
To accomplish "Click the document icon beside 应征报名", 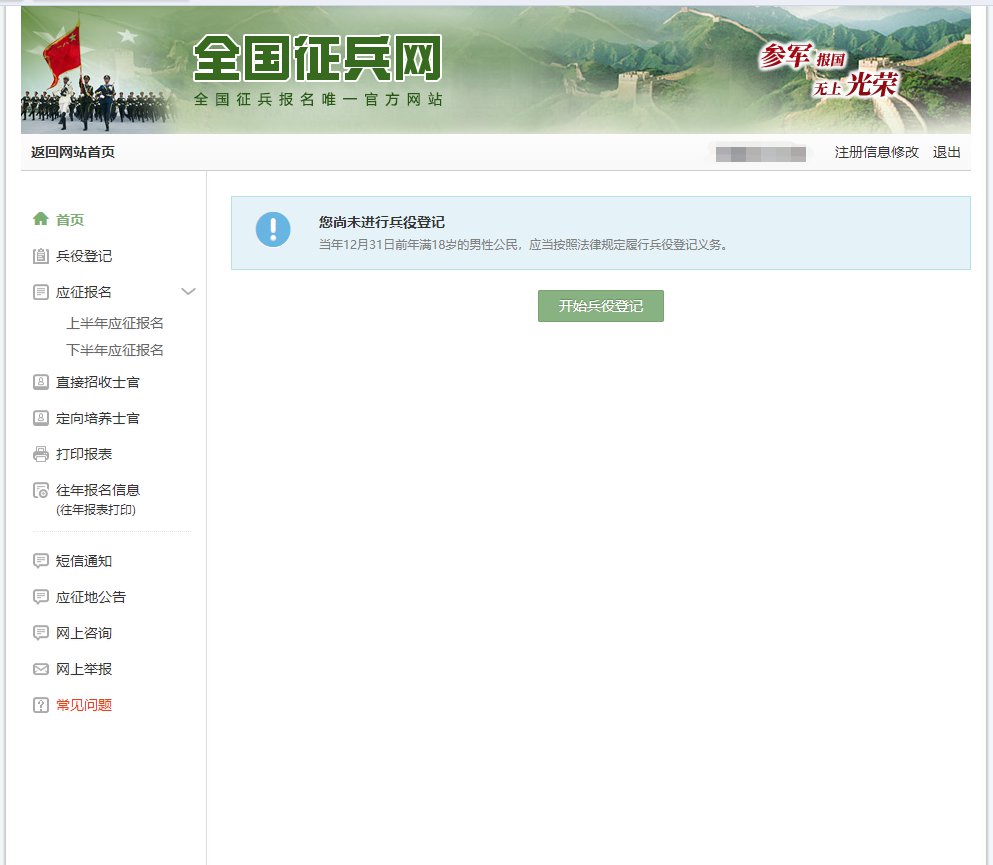I will pyautogui.click(x=41, y=292).
